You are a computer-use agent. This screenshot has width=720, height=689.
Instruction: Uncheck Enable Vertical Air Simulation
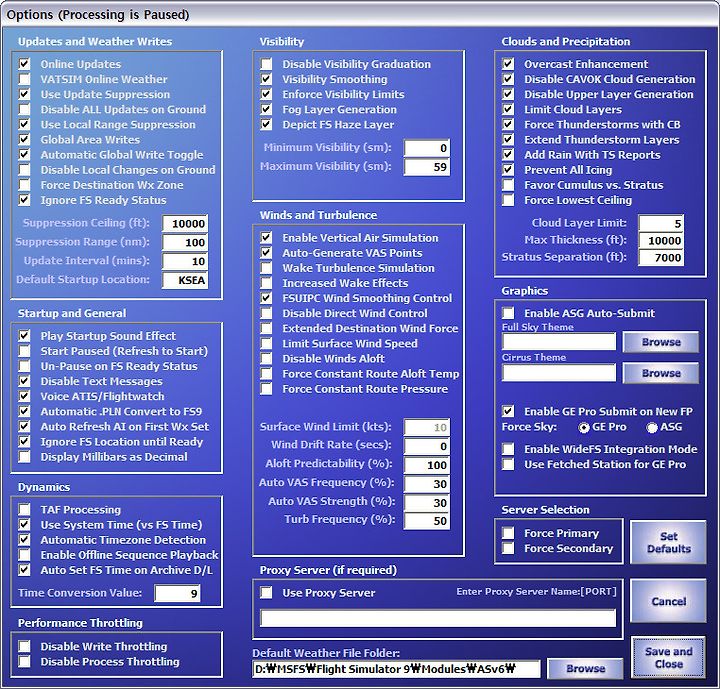point(266,237)
